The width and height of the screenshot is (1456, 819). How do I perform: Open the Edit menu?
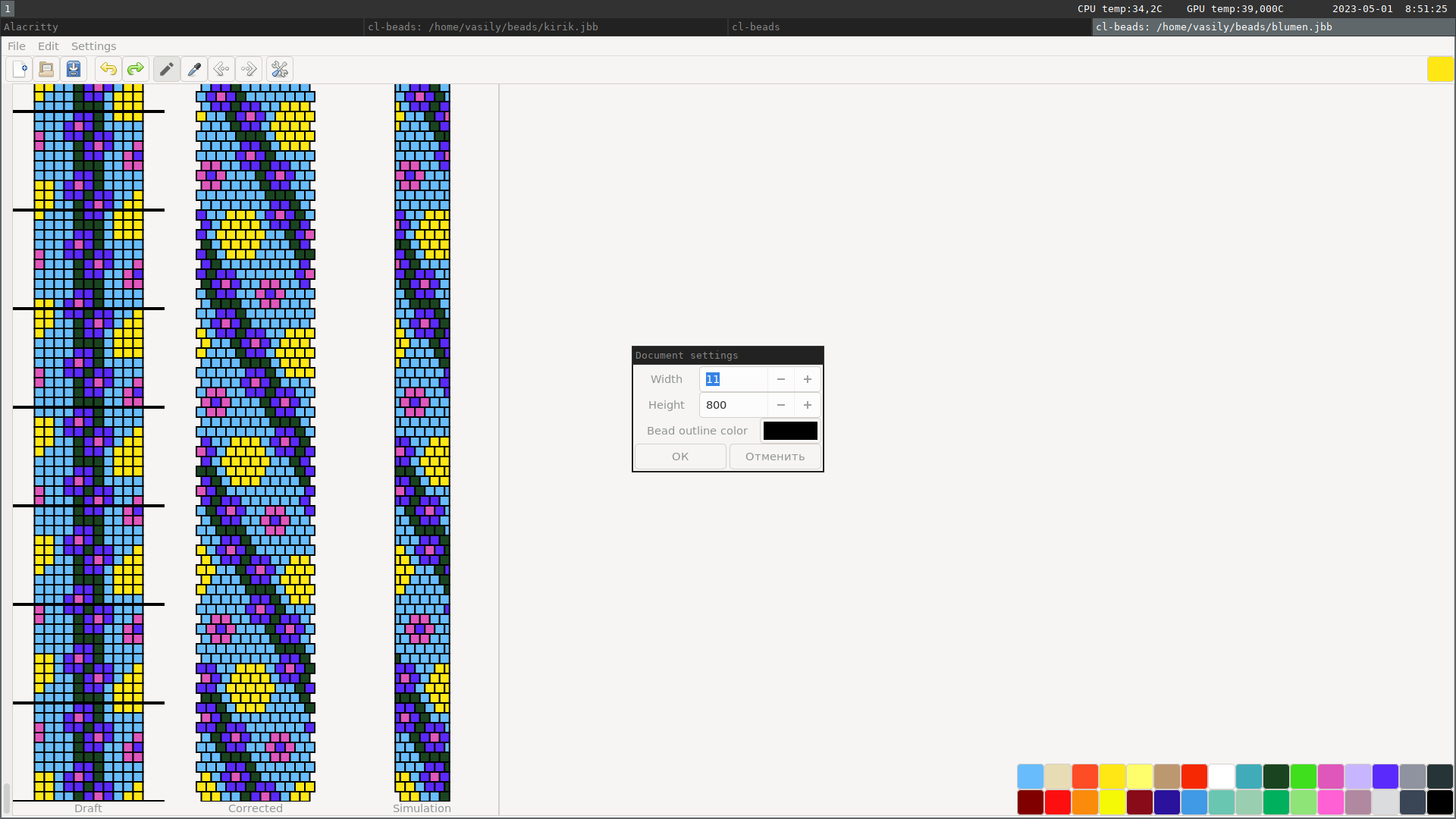click(x=48, y=46)
